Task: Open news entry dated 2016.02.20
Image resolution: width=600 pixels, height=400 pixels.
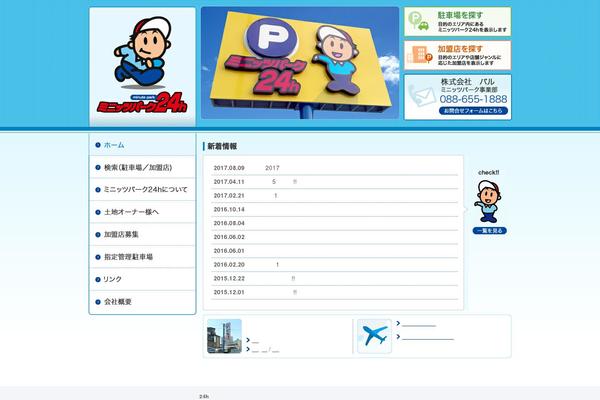Action: (x=334, y=264)
